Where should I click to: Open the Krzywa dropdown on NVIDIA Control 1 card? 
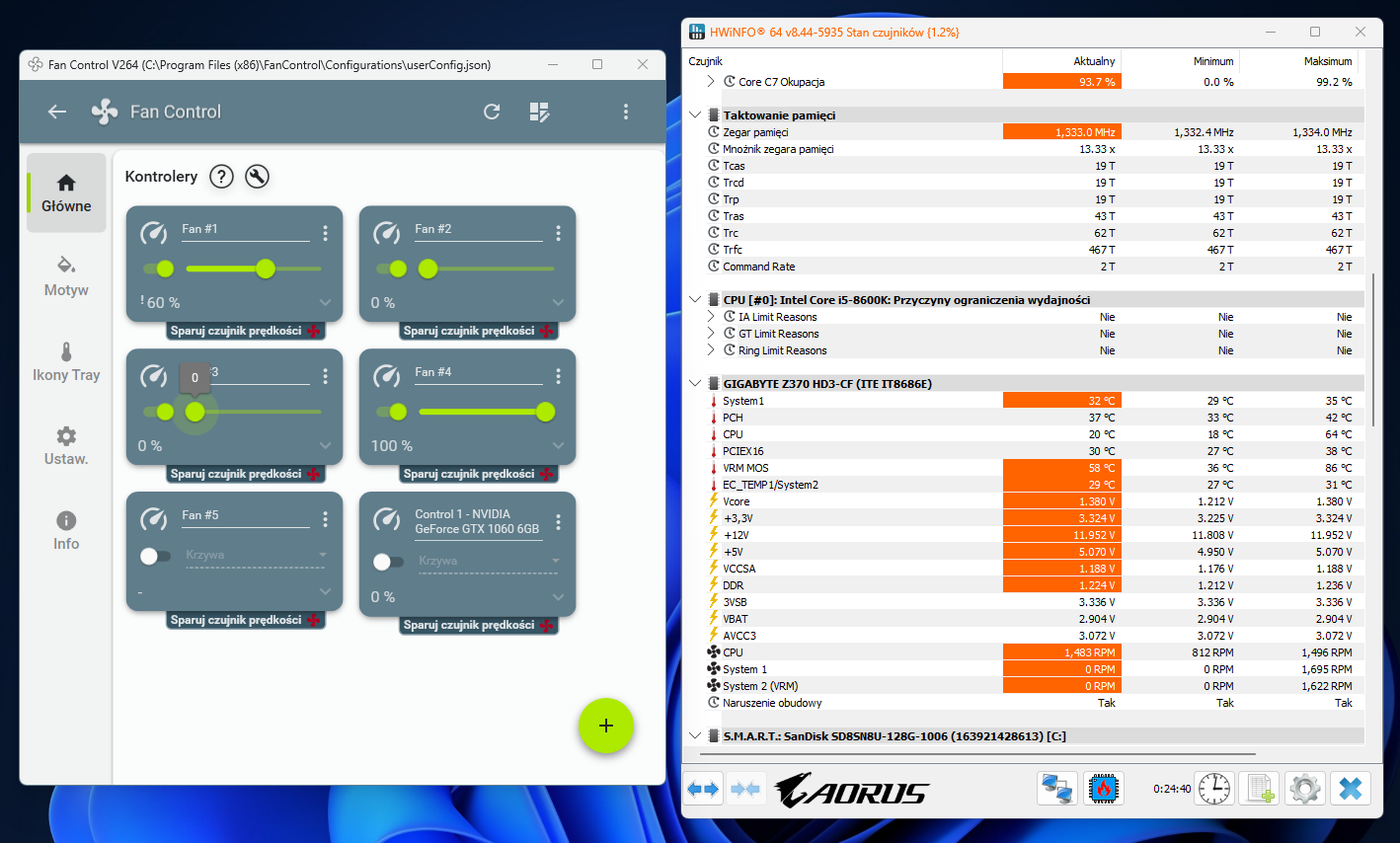pyautogui.click(x=488, y=562)
